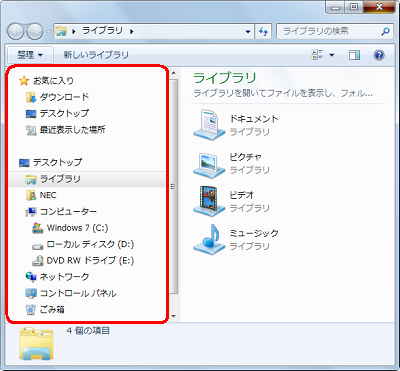
Task: Click ライブラリ breadcrumb in the address bar
Action: pos(102,31)
